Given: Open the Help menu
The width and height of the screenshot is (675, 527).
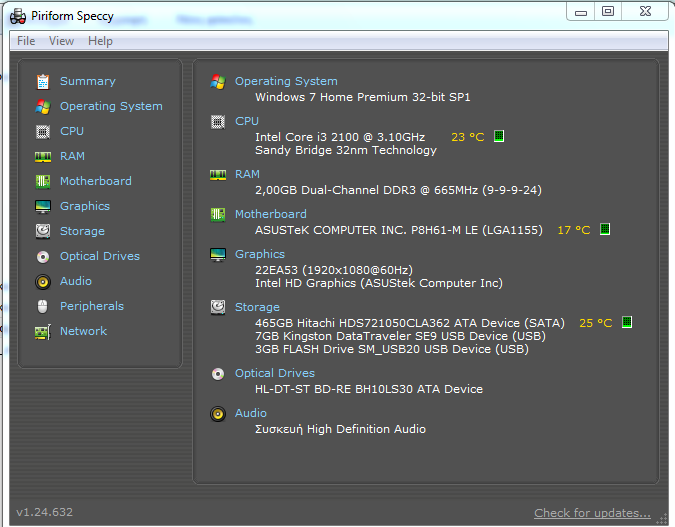Looking at the screenshot, I should (100, 41).
